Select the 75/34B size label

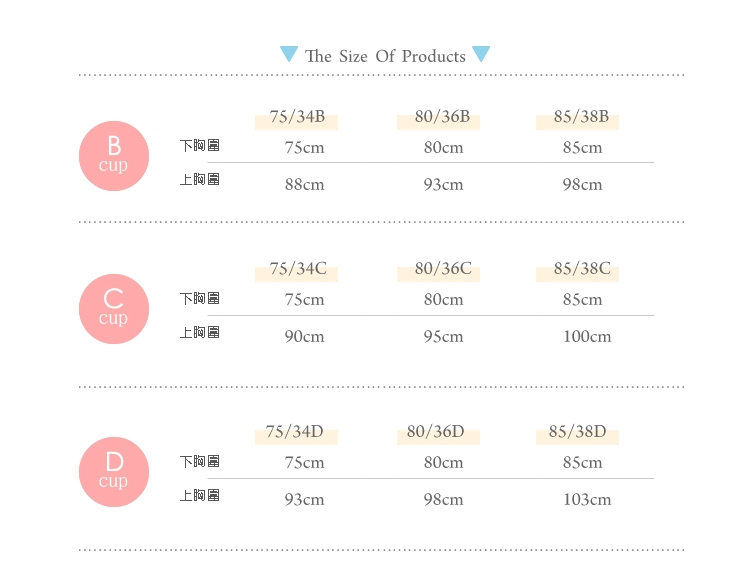297,117
